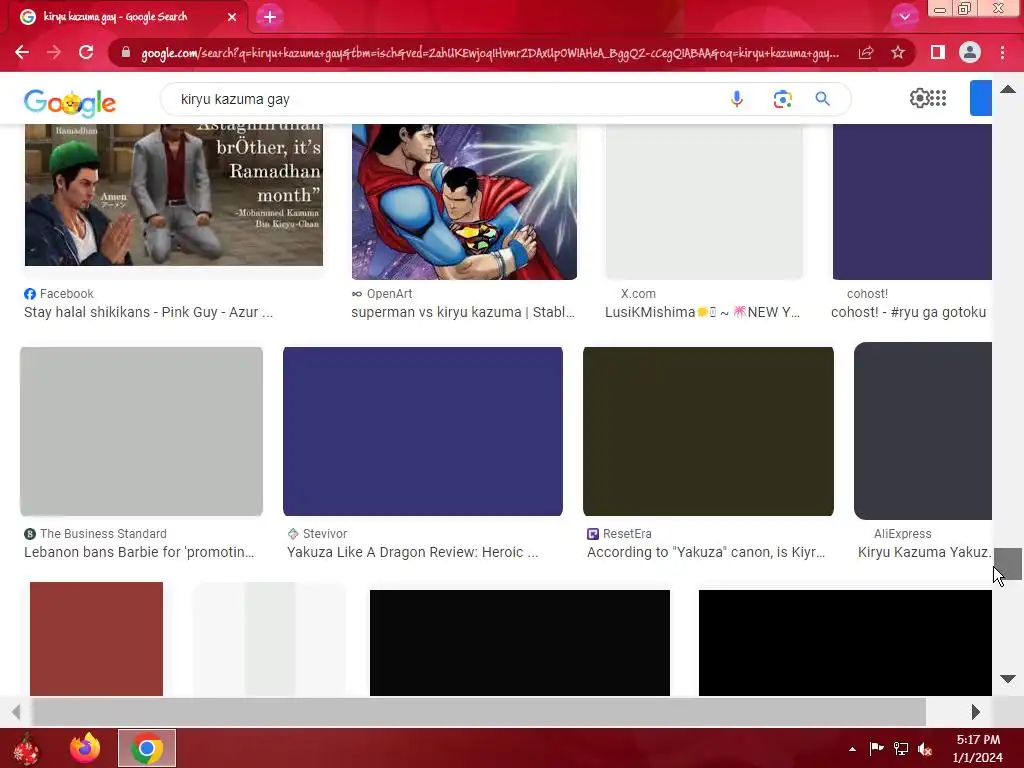Open a new tab
This screenshot has height=768, width=1024.
270,17
